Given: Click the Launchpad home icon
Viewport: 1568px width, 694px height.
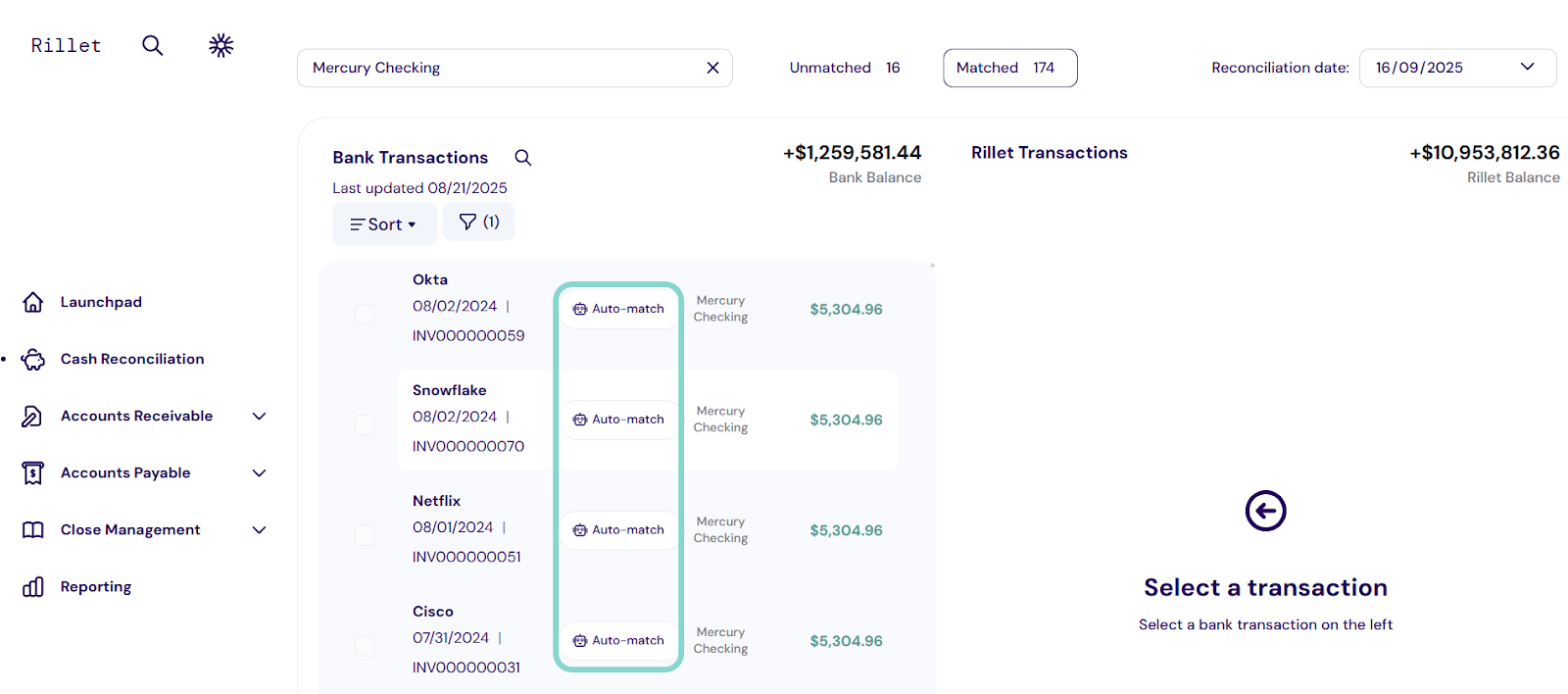Looking at the screenshot, I should pyautogui.click(x=33, y=302).
